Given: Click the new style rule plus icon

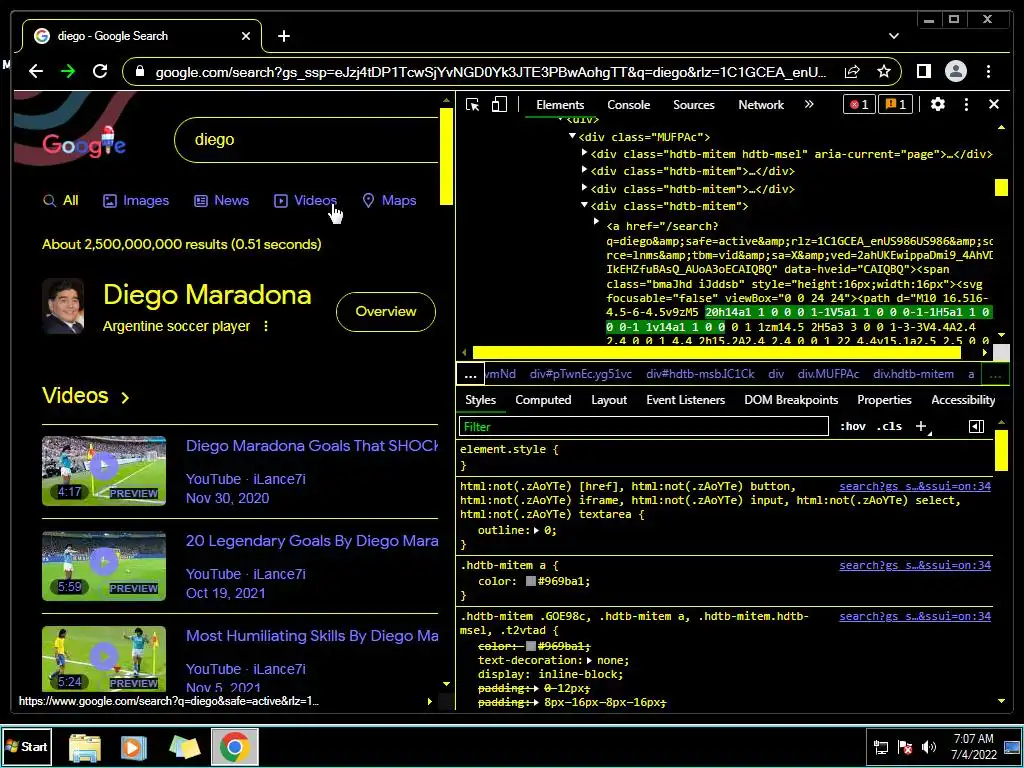Looking at the screenshot, I should (x=921, y=426).
